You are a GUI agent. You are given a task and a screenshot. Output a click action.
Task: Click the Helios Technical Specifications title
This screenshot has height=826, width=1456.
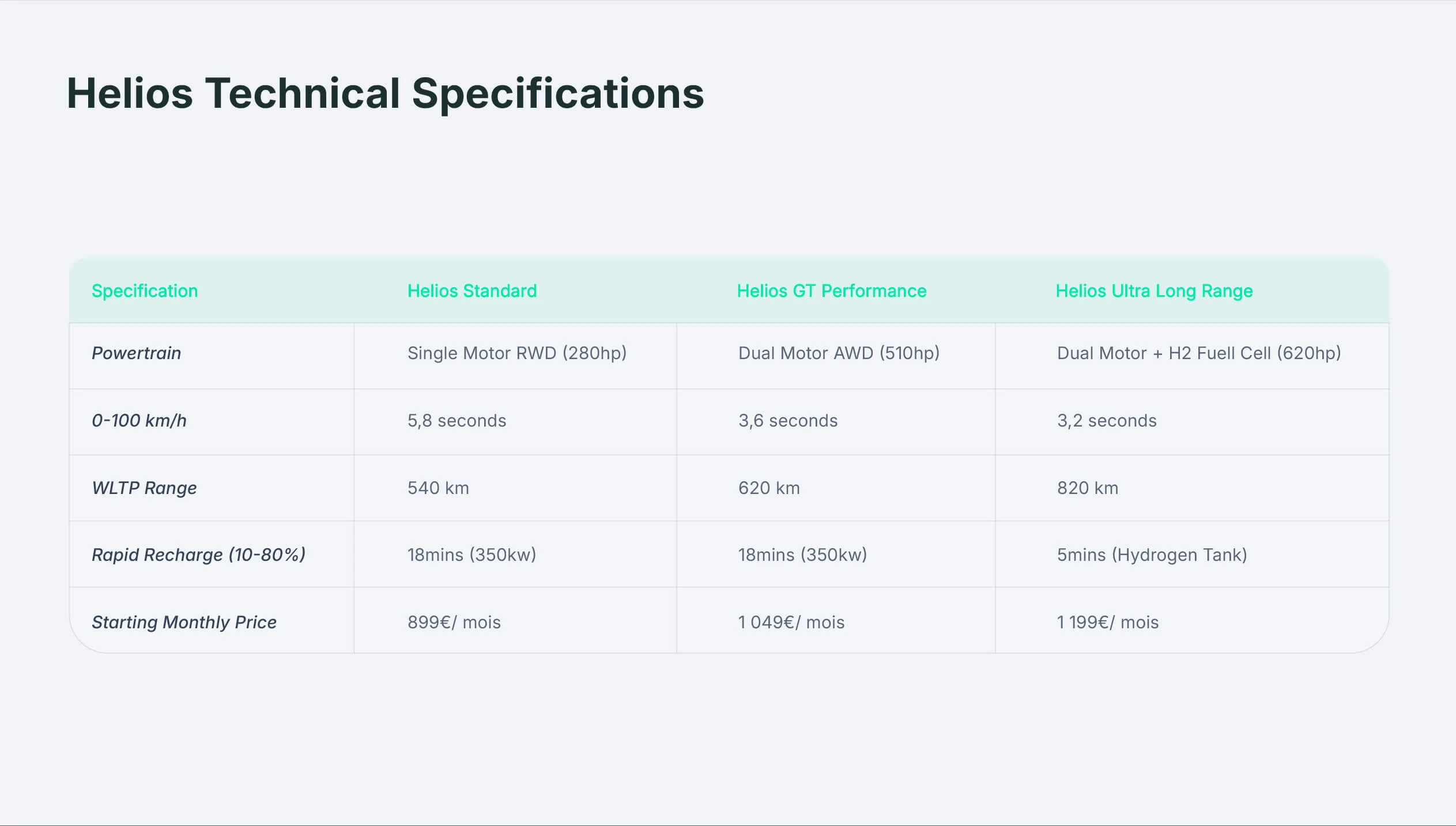tap(385, 93)
